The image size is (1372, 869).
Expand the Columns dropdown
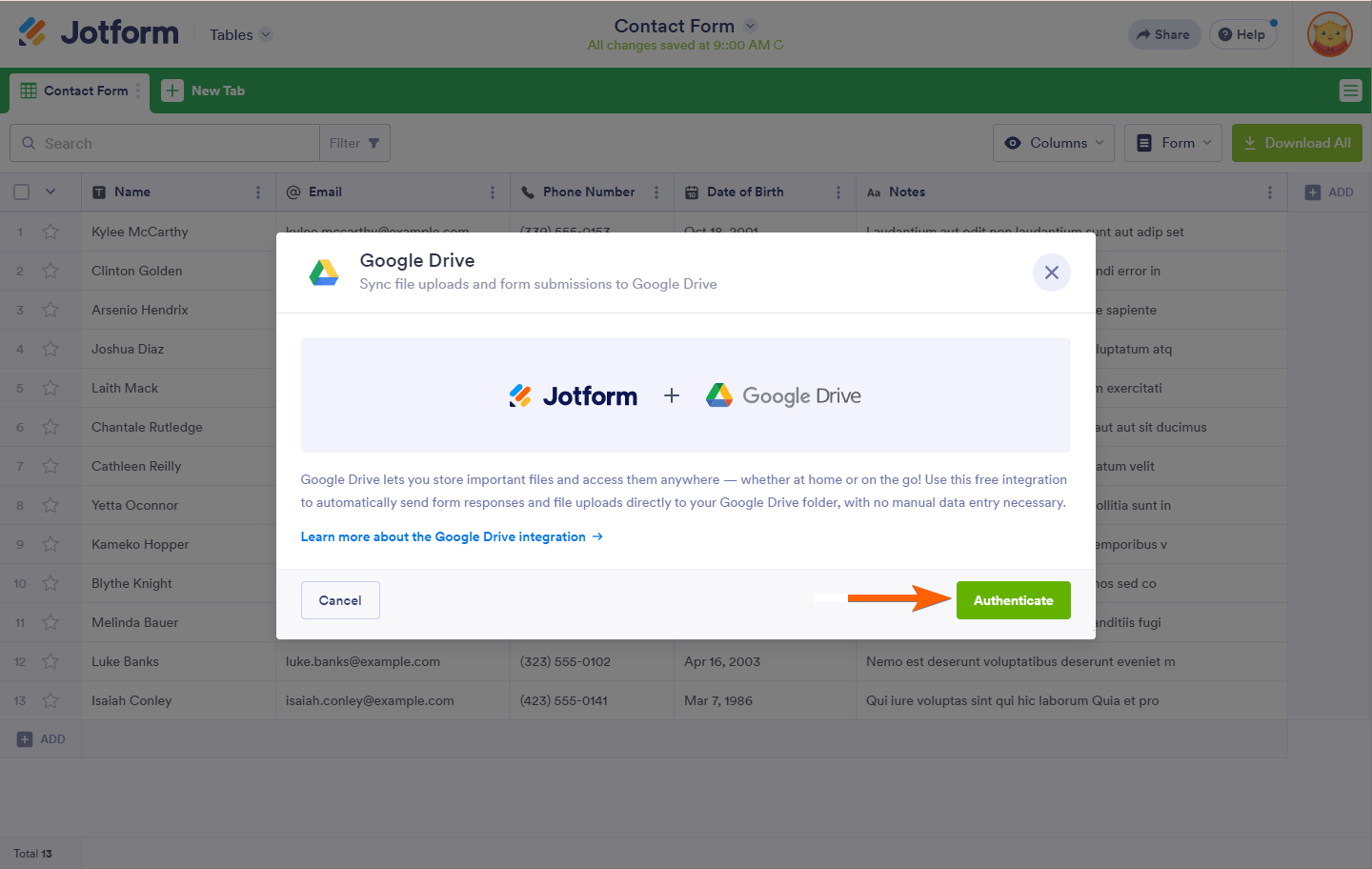point(1055,143)
